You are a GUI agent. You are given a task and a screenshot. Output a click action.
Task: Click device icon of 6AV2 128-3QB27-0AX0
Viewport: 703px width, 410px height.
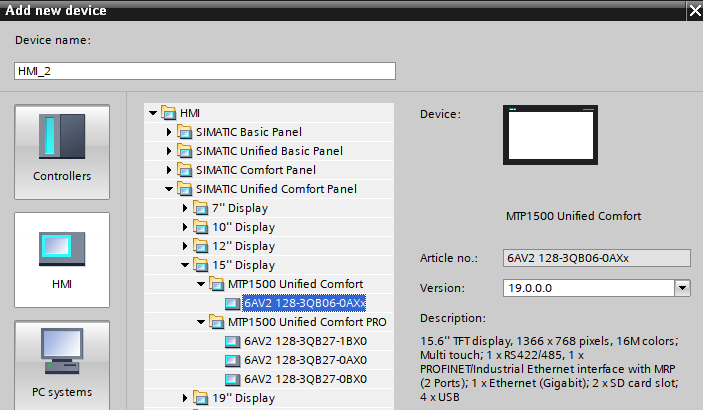[232, 361]
